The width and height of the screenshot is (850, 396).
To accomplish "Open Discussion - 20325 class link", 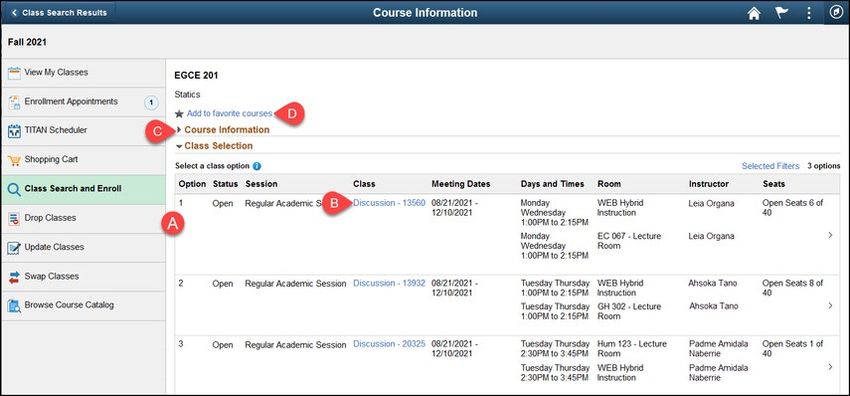I will click(389, 344).
